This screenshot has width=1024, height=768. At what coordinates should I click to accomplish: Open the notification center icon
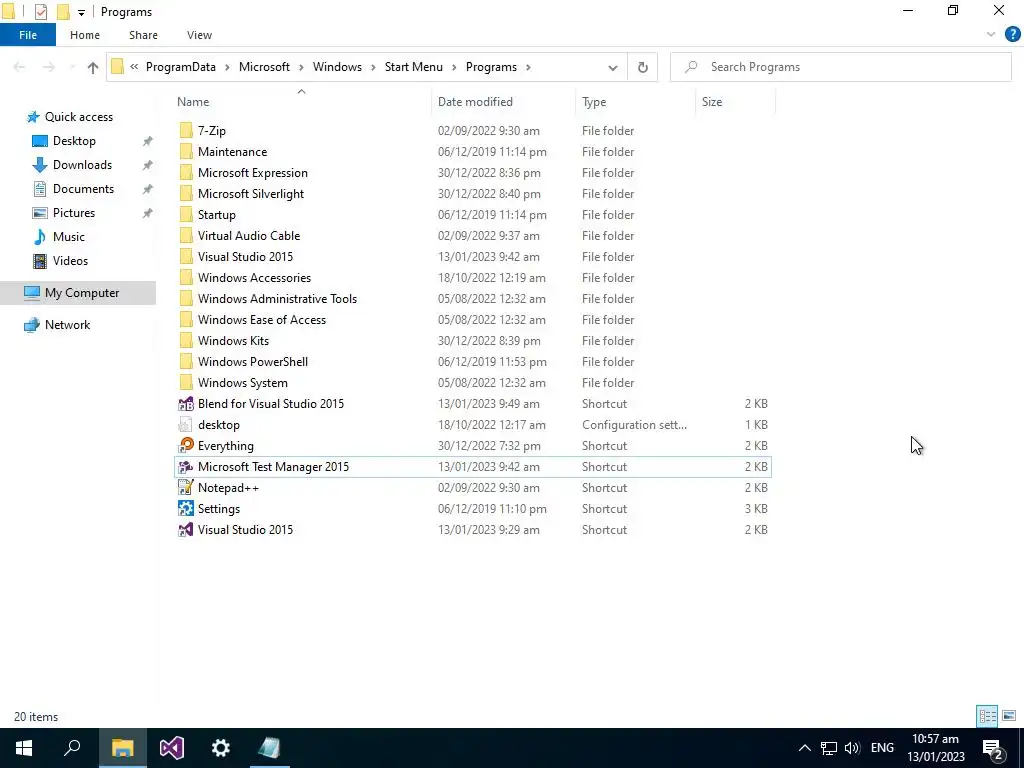click(x=993, y=748)
